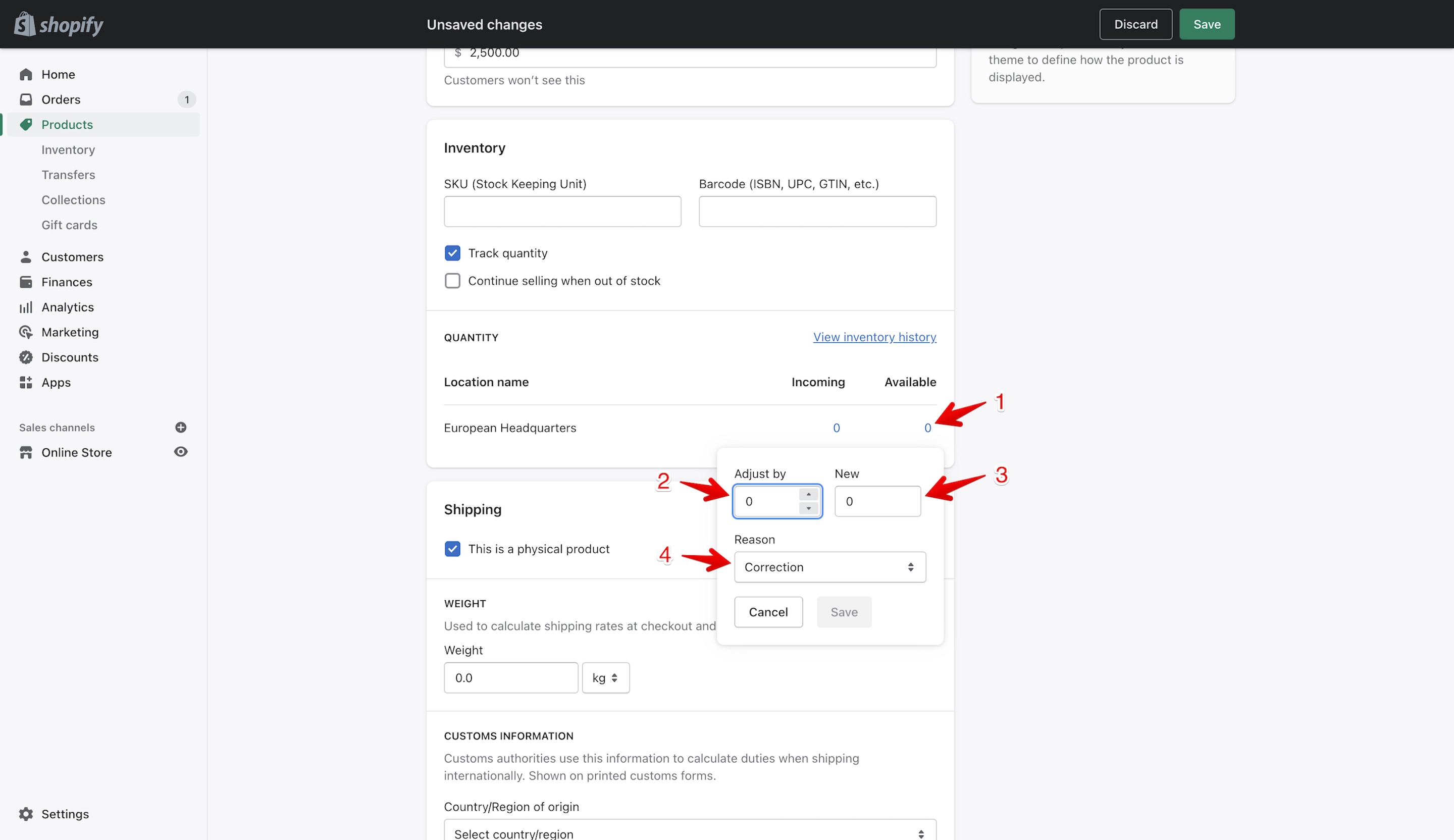Click the Apps grid icon

click(x=26, y=383)
